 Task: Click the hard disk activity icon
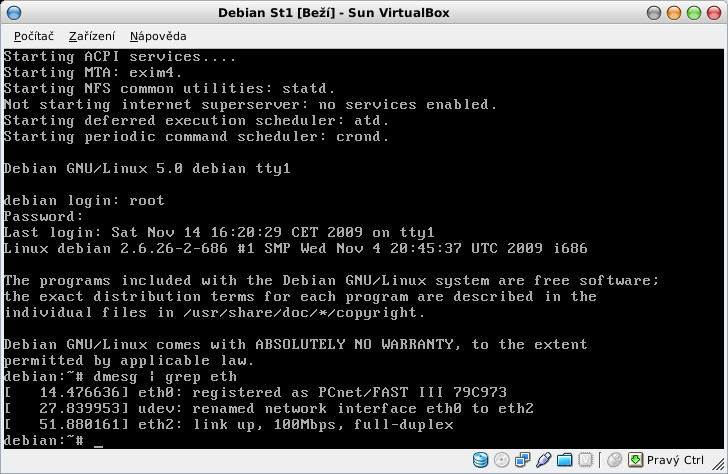pyautogui.click(x=480, y=460)
